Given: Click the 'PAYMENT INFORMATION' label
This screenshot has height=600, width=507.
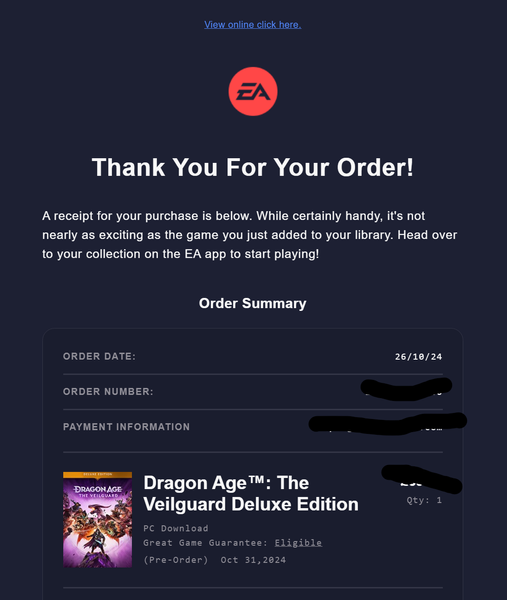Looking at the screenshot, I should 126,427.
